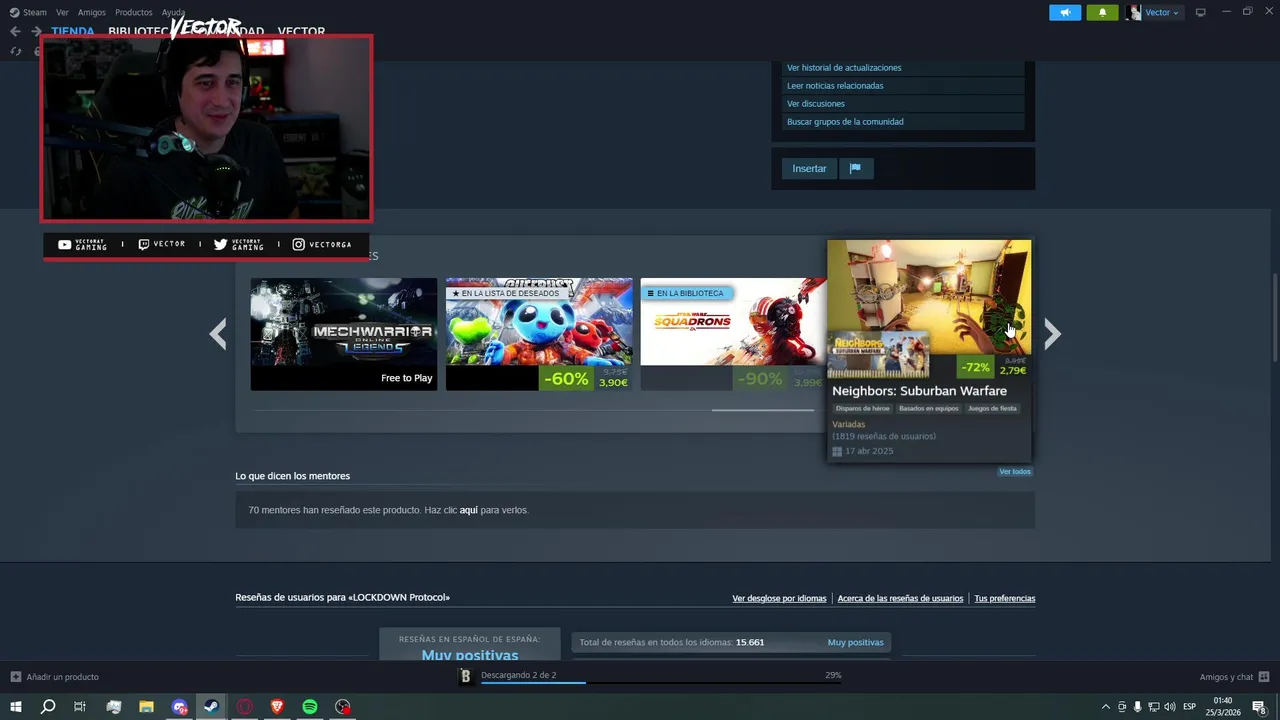Open File Explorer from the taskbar

pos(146,707)
